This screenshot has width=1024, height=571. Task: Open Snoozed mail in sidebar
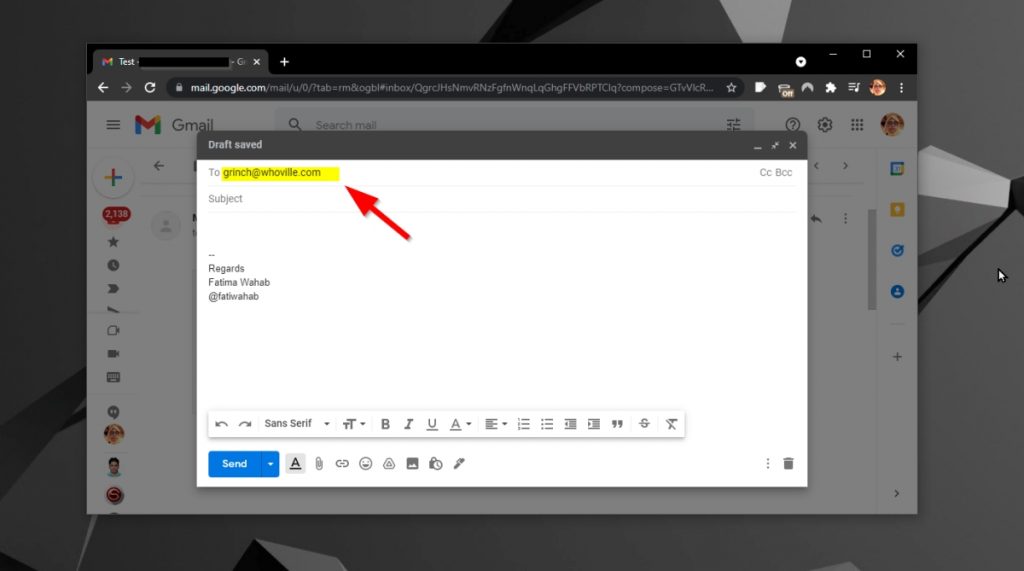click(x=113, y=265)
